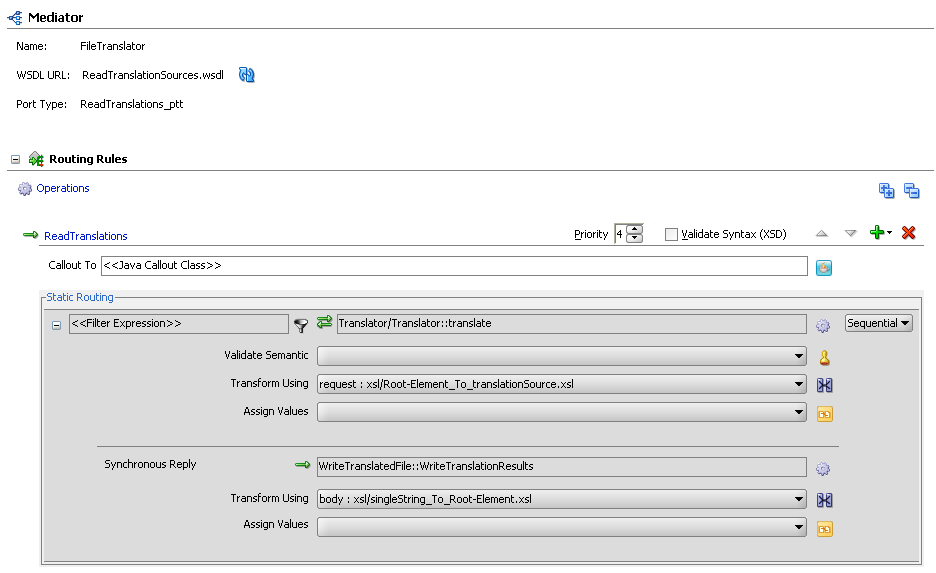This screenshot has height=573, width=936.
Task: Click the ReadTranslations operation link
Action: point(86,236)
